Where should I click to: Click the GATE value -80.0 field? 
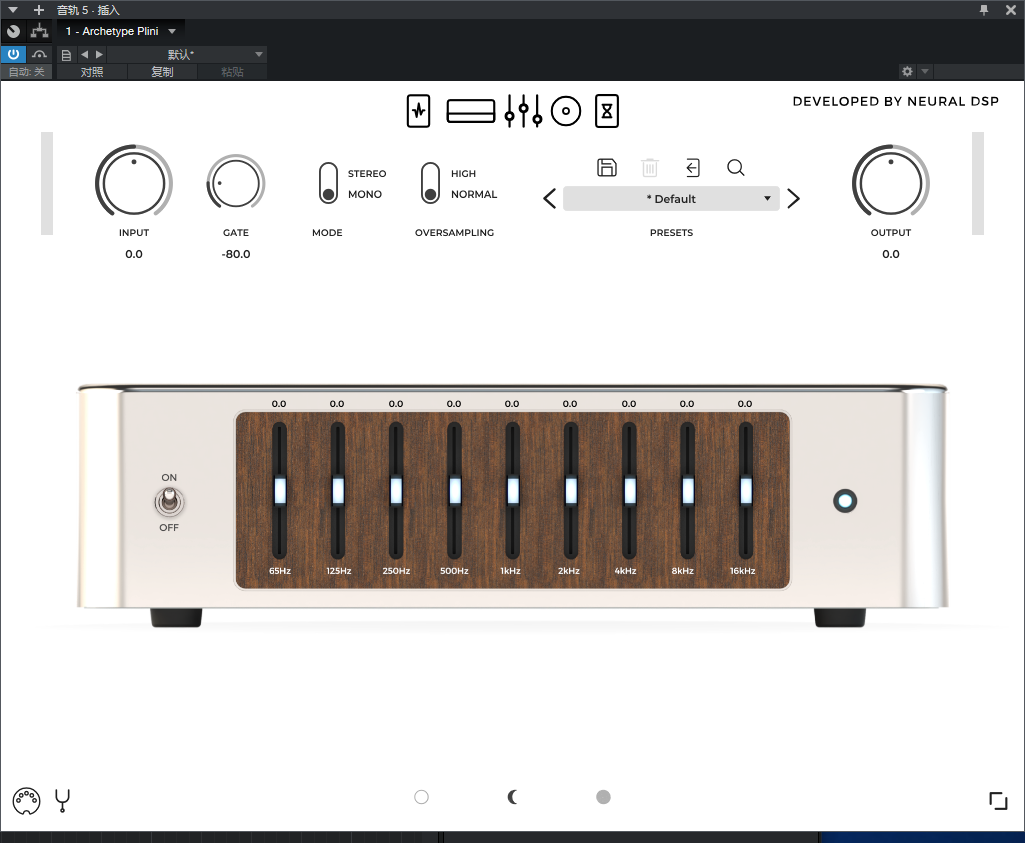pos(236,254)
